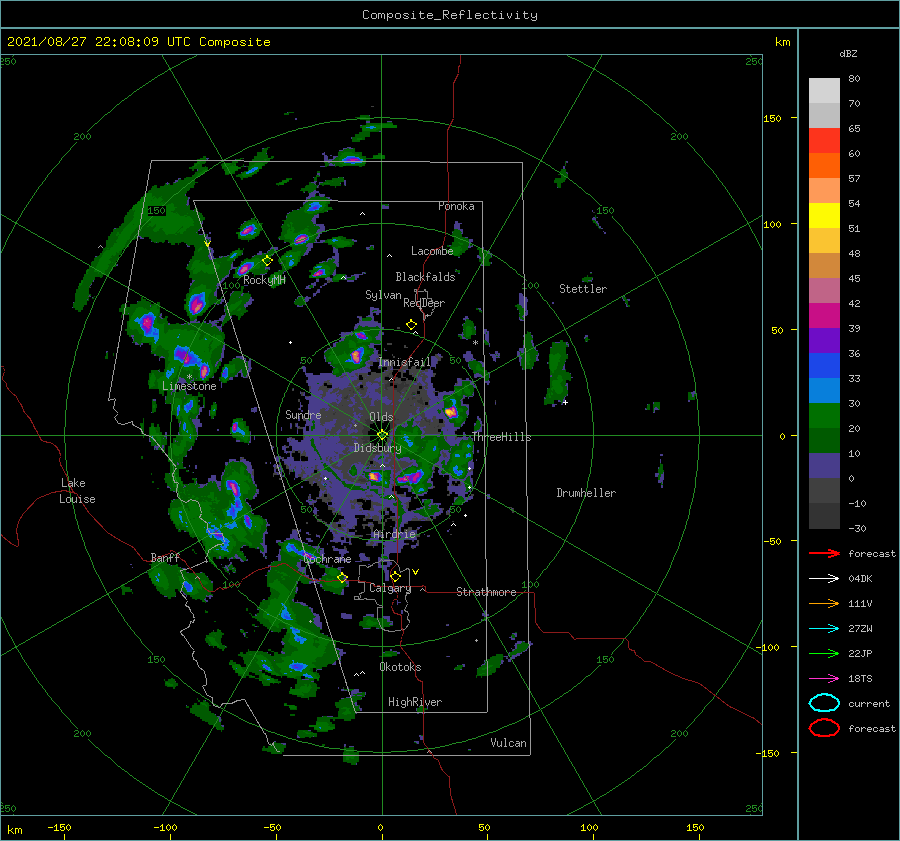Image resolution: width=900 pixels, height=841 pixels.
Task: Click the yellow diamond marker below Cochrane
Action: click(x=342, y=578)
